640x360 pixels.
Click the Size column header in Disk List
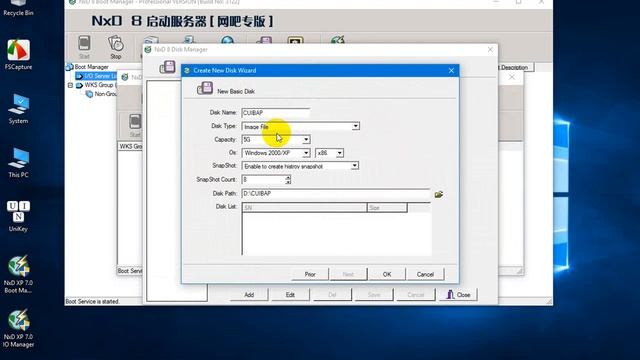(387, 208)
